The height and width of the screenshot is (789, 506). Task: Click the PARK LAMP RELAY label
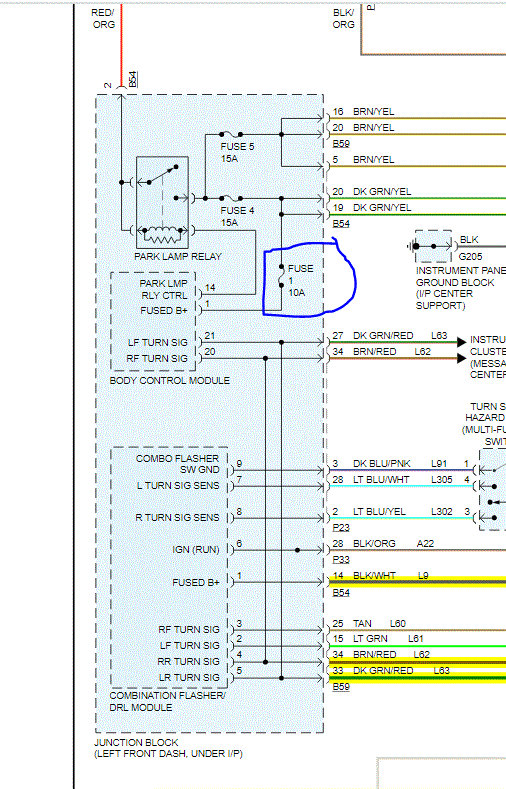178,256
